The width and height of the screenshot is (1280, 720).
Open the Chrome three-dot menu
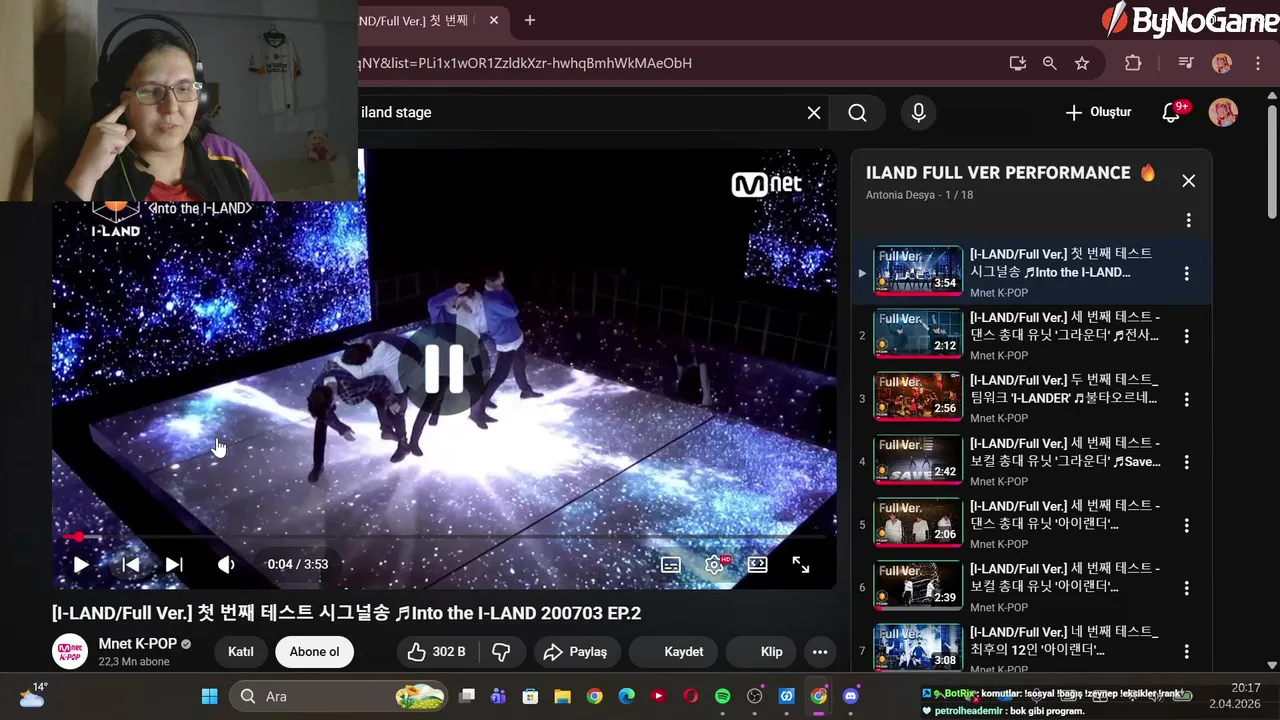(1258, 63)
